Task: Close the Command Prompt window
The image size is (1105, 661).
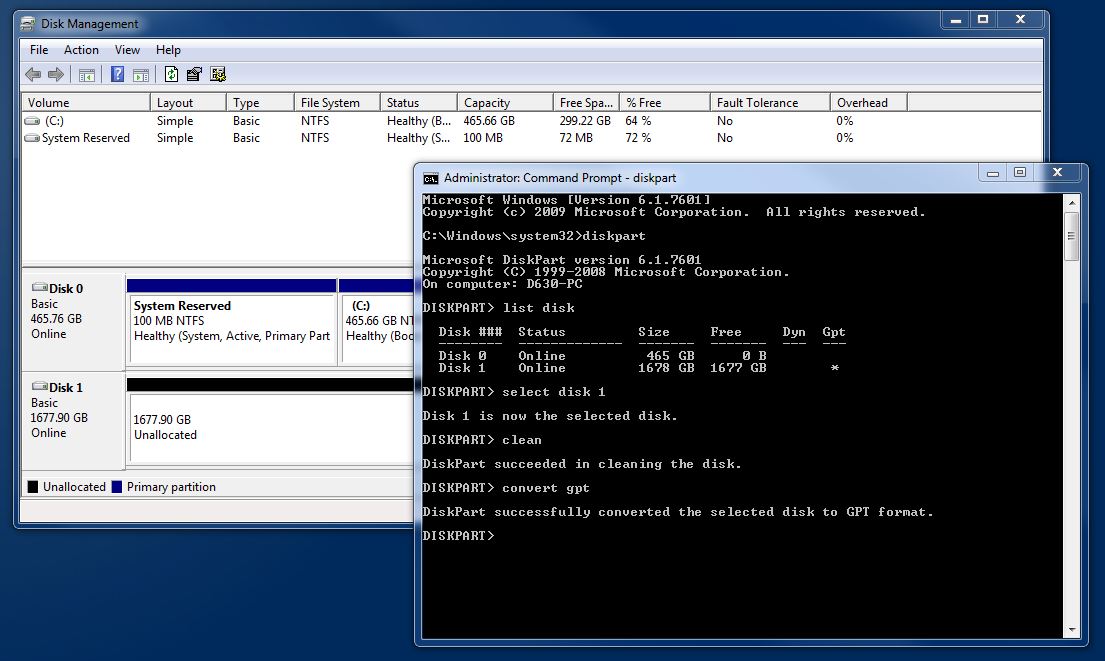Action: point(1057,173)
